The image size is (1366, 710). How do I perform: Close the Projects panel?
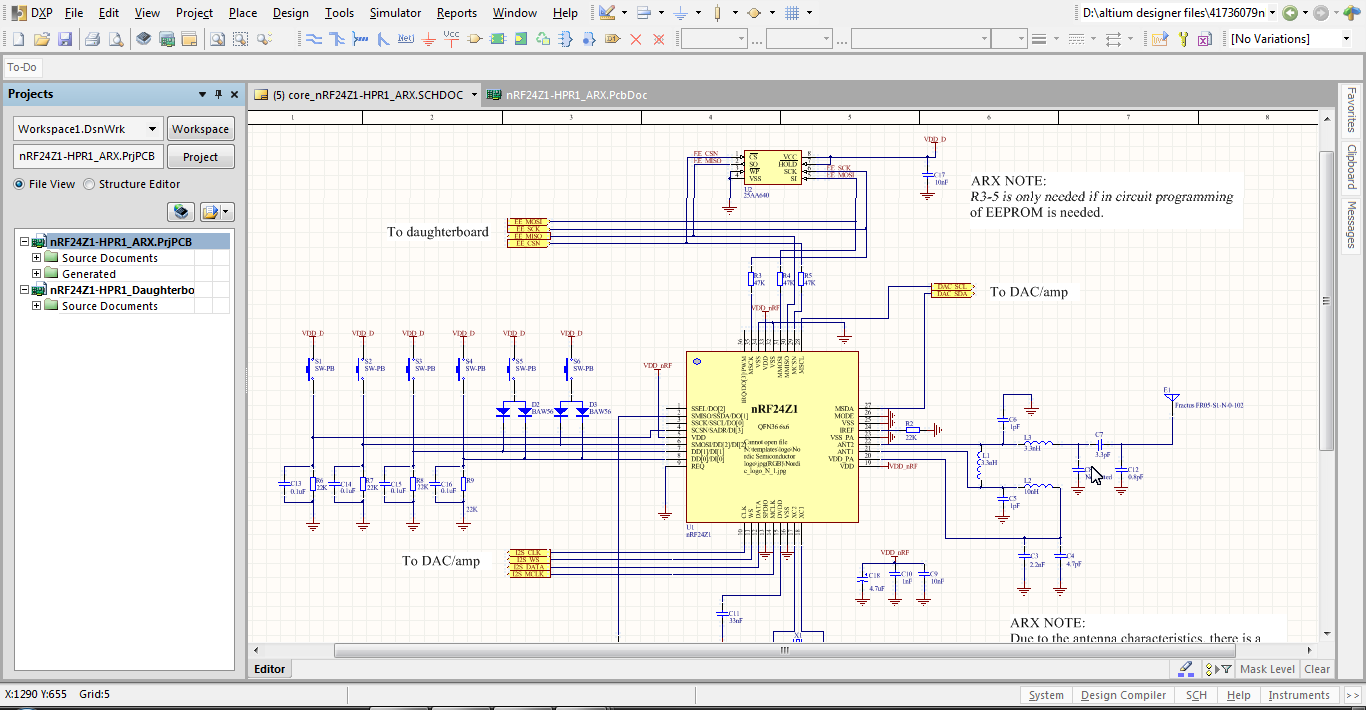click(x=235, y=94)
